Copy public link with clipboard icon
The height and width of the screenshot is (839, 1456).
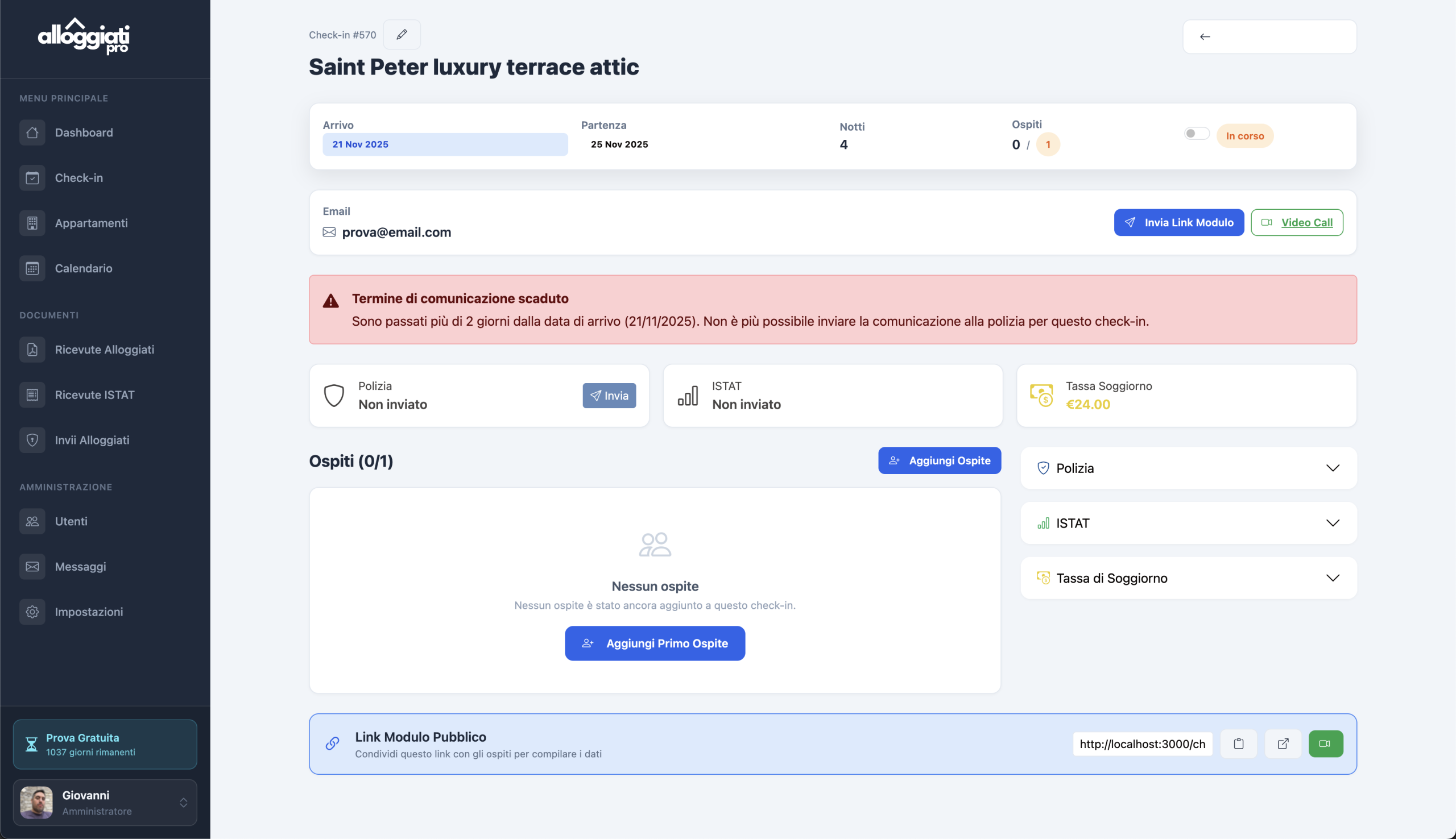(x=1238, y=744)
